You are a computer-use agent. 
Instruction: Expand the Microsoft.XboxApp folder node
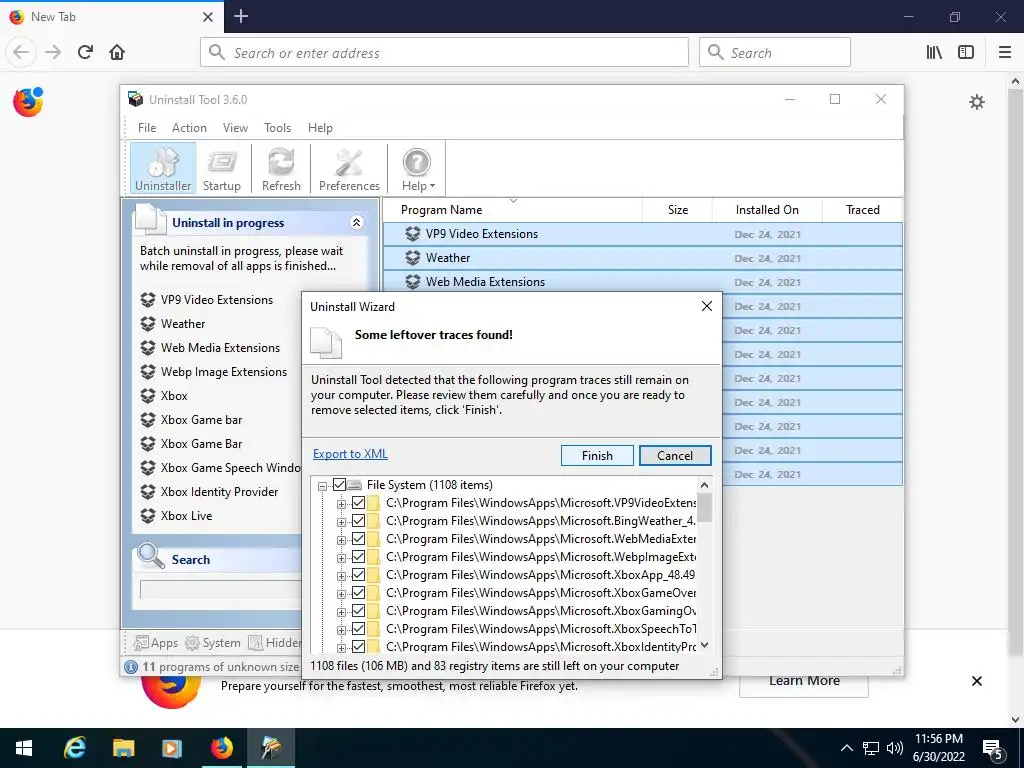[341, 576]
